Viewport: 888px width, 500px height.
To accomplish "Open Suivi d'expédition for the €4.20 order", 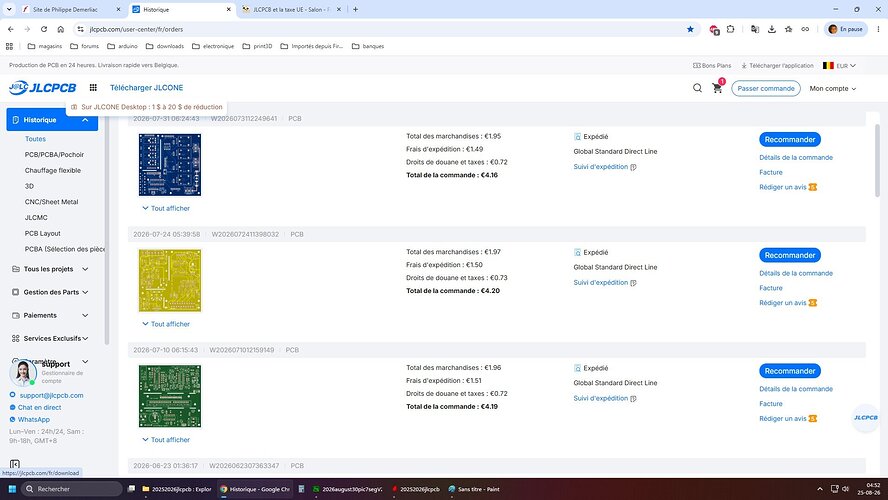I will [601, 283].
